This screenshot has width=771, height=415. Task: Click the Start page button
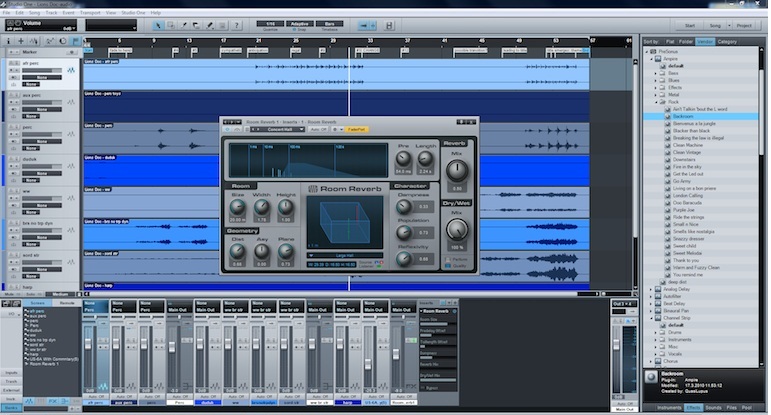pyautogui.click(x=690, y=26)
